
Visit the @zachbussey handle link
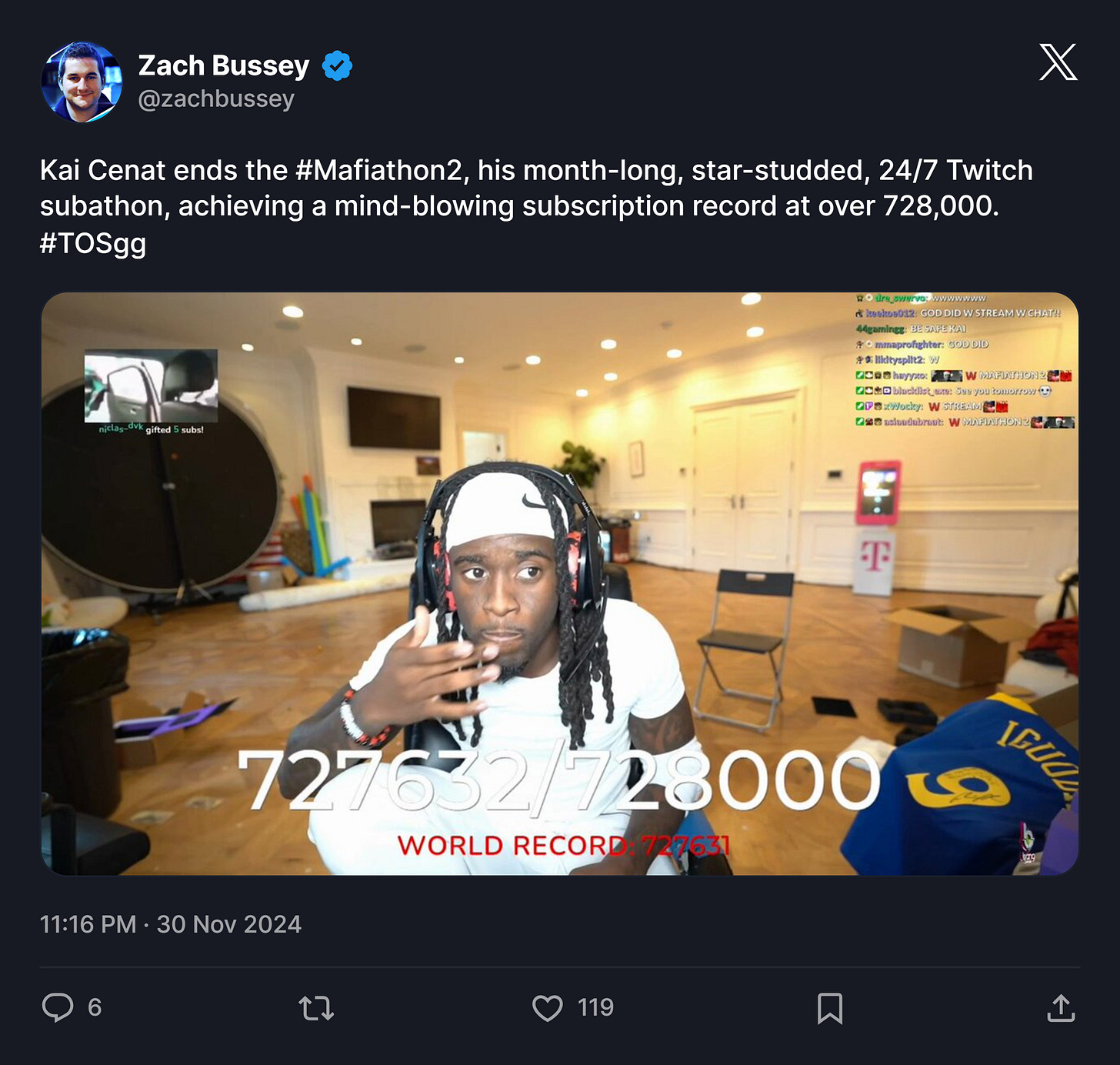216,98
